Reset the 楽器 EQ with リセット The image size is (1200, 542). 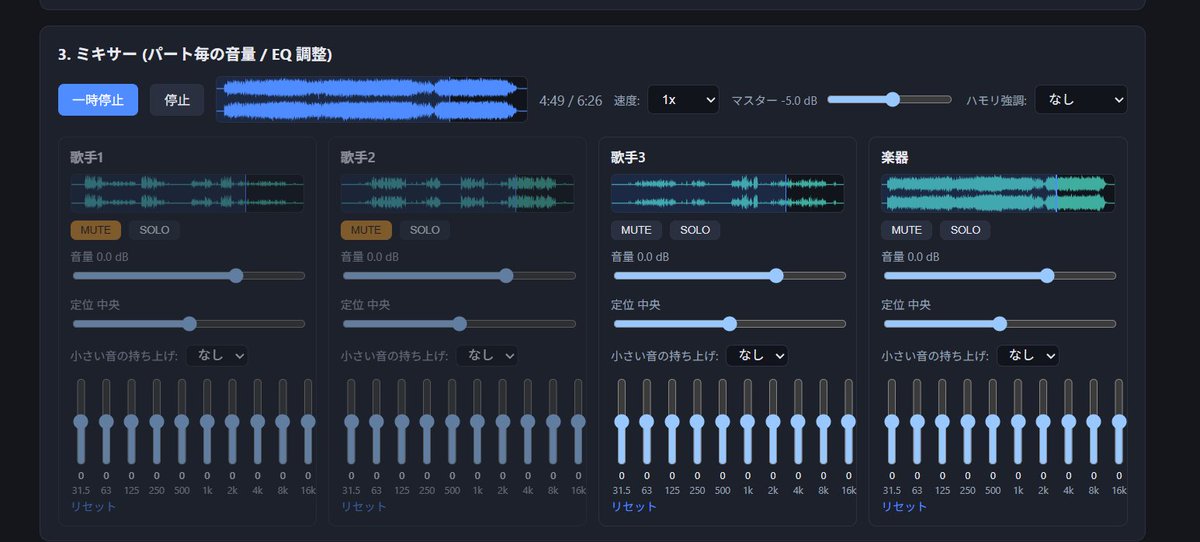(x=903, y=506)
